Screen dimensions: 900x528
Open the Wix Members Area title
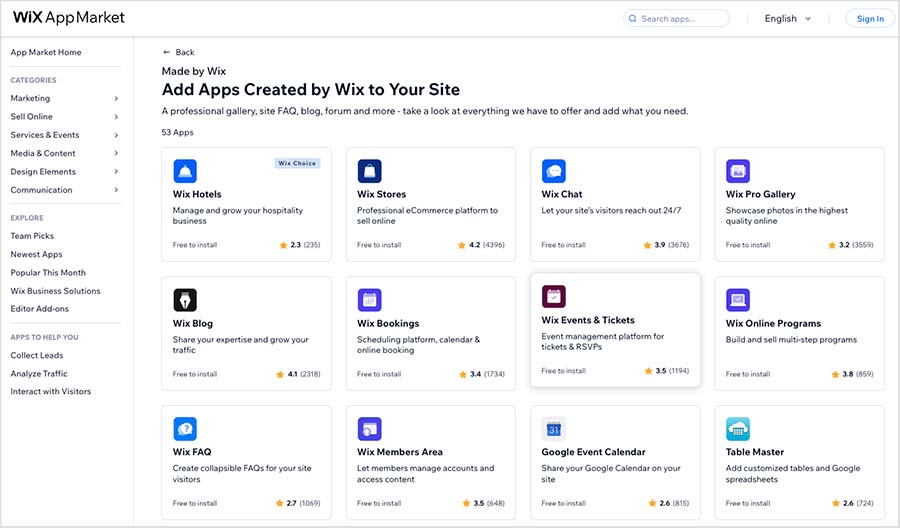coord(399,452)
